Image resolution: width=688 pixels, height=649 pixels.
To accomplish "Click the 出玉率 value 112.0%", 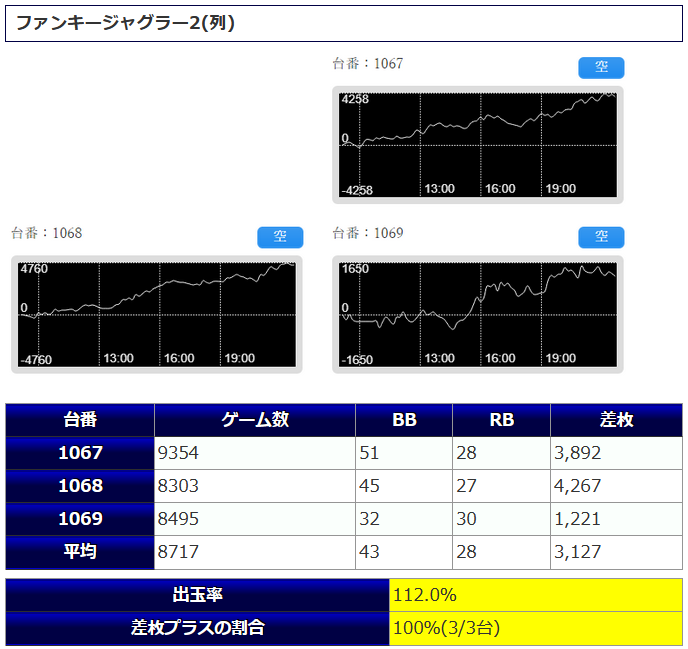I will 535,595.
